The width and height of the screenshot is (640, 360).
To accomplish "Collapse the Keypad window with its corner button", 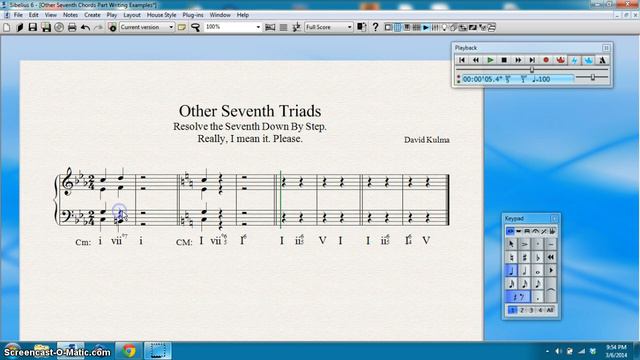I will pyautogui.click(x=554, y=219).
